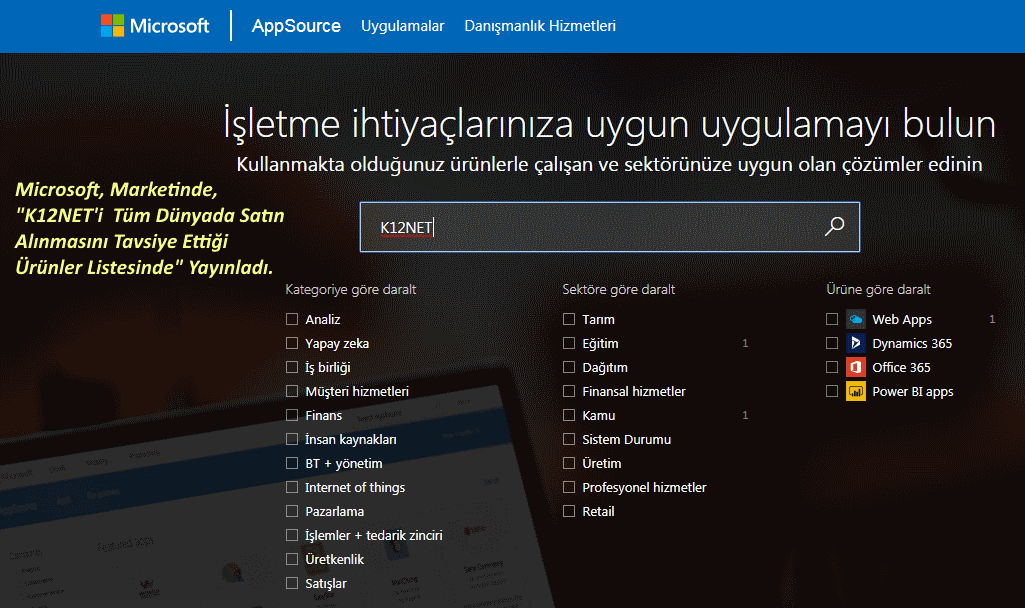
Task: Check the Analiz category checkbox
Action: pyautogui.click(x=292, y=320)
